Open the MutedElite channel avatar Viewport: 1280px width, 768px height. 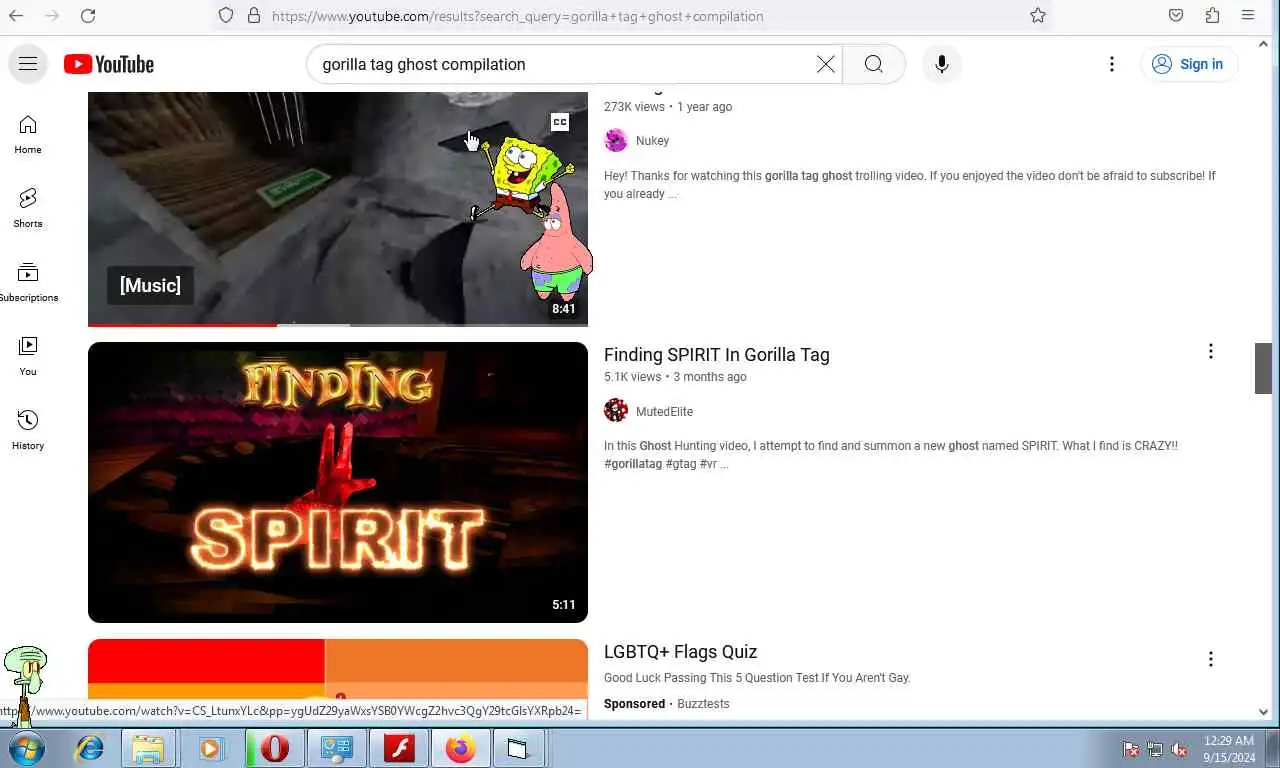click(616, 411)
